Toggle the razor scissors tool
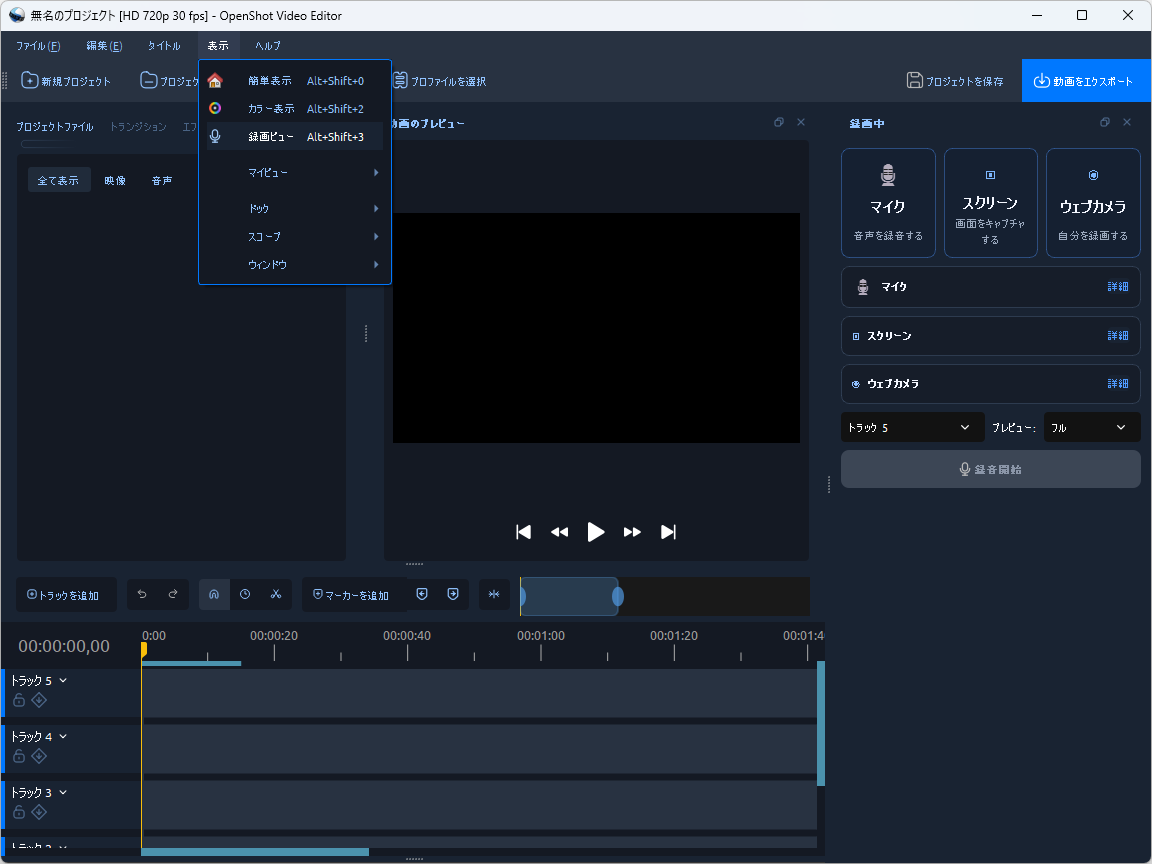 276,594
